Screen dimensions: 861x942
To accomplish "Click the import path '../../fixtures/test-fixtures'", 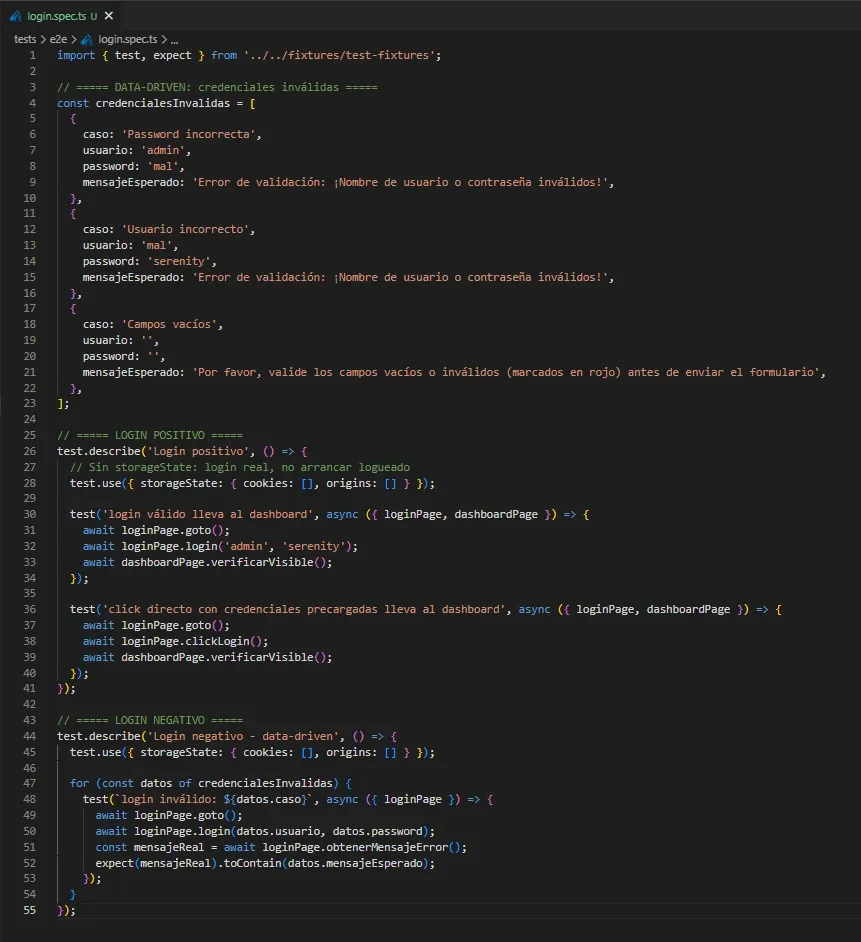I will [339, 55].
